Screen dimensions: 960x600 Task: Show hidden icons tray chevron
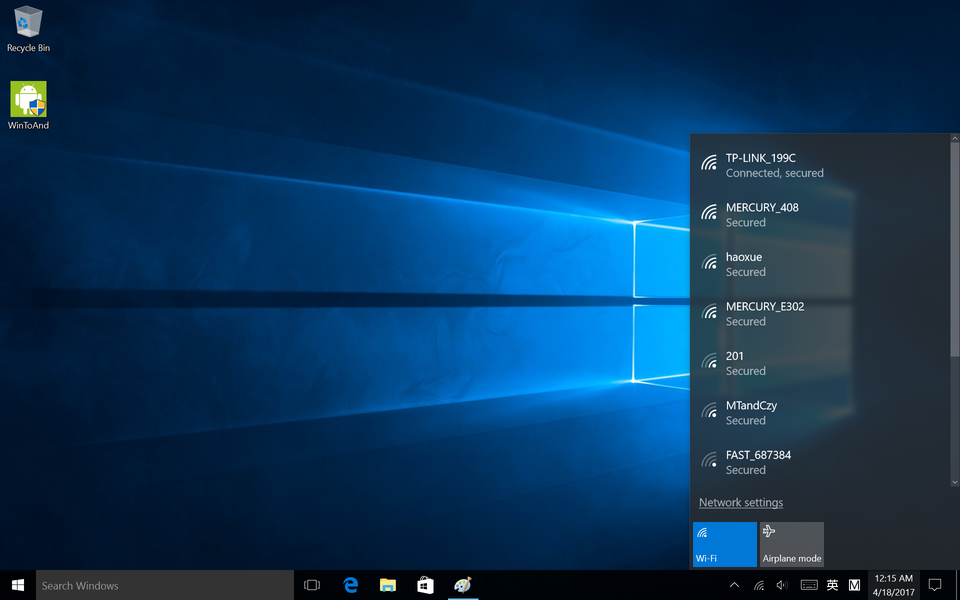[x=734, y=585]
